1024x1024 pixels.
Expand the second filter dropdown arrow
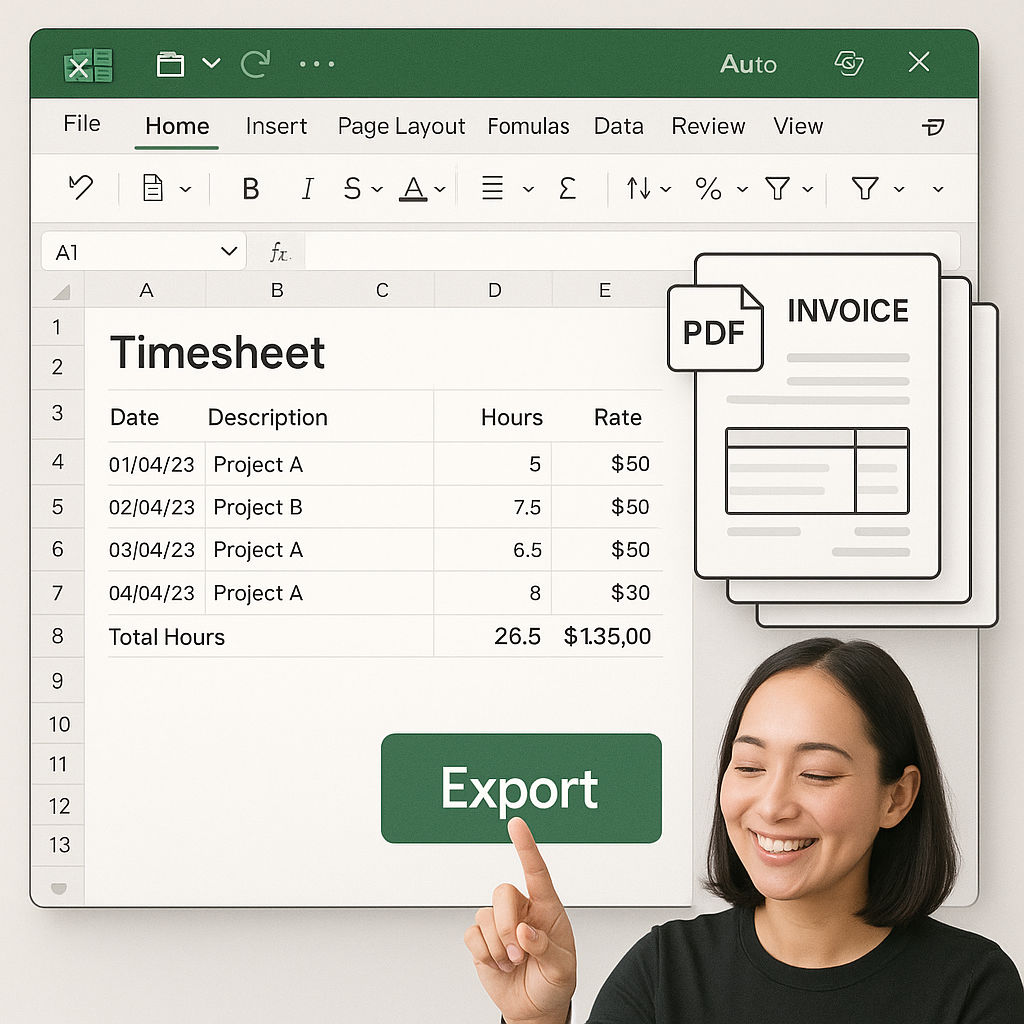pyautogui.click(x=899, y=189)
